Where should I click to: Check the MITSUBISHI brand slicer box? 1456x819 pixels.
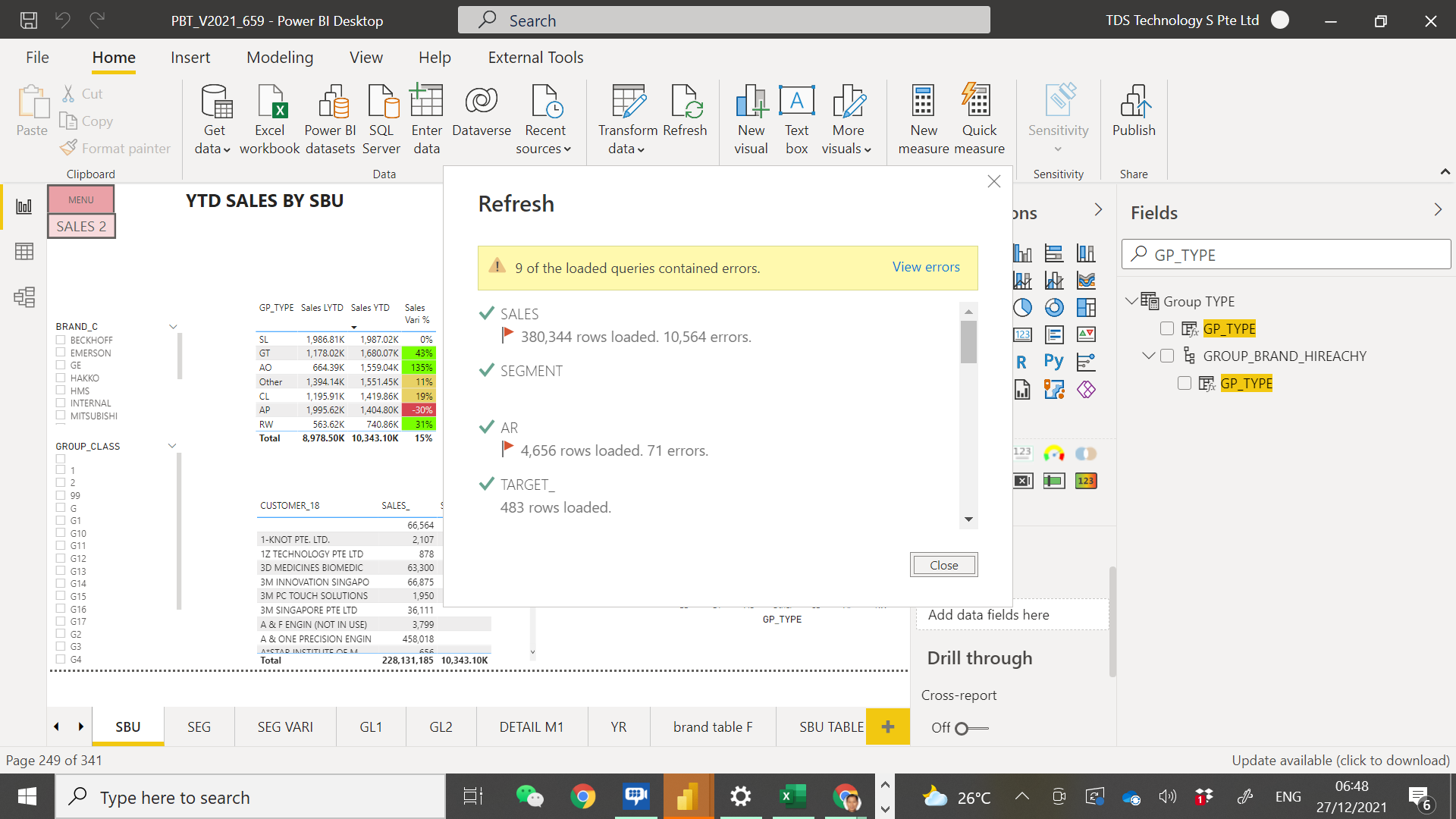click(61, 416)
